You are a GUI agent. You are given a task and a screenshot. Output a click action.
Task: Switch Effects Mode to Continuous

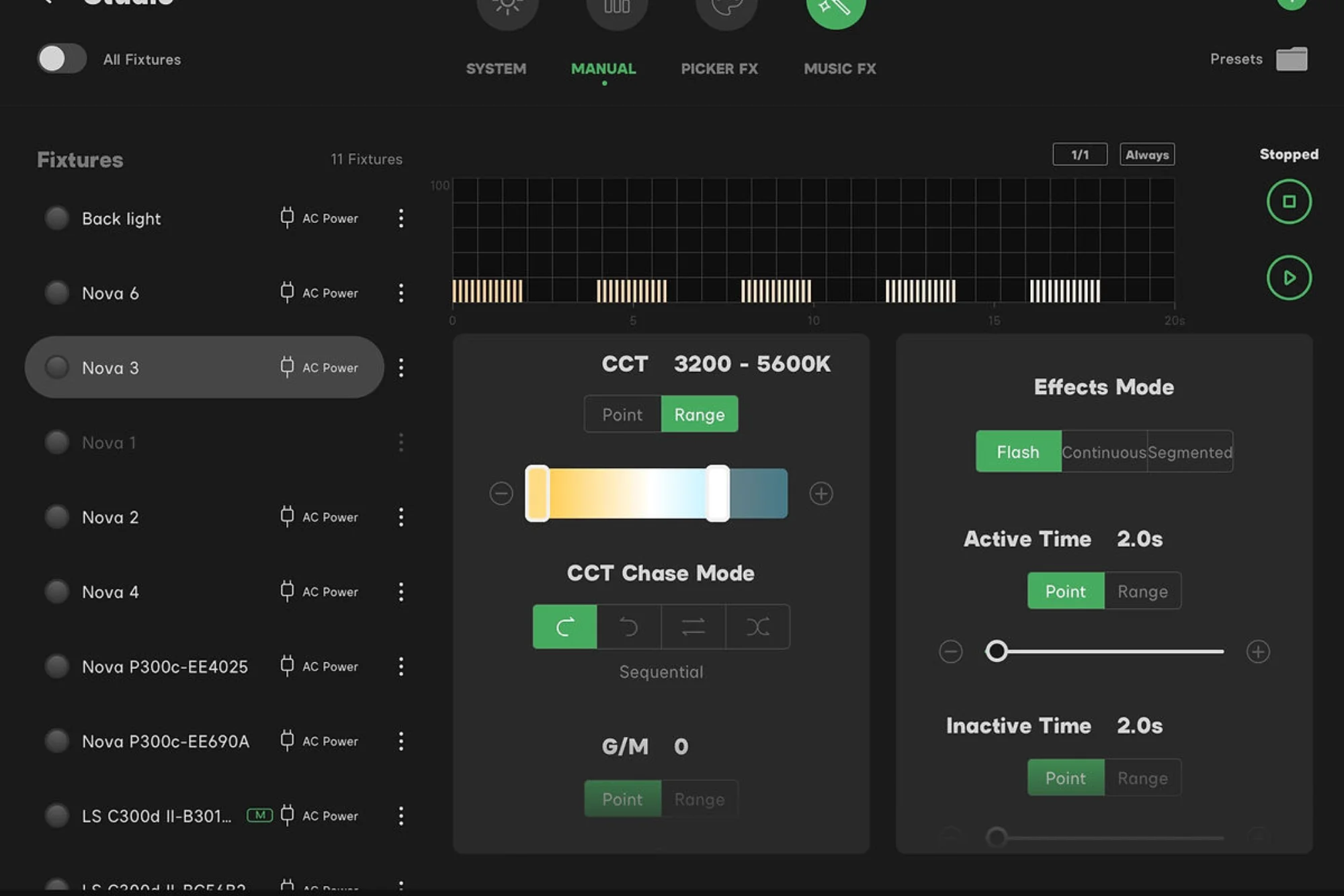(1103, 451)
